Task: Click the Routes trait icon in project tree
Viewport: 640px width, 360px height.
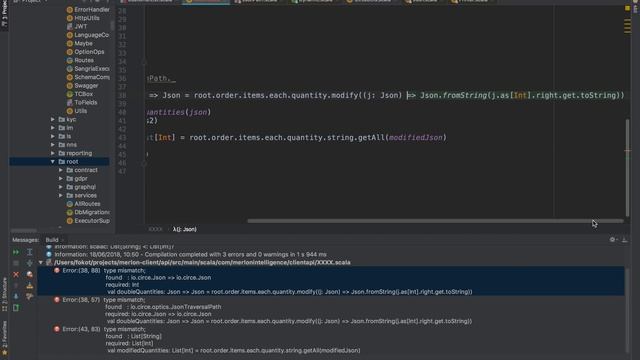Action: pos(70,60)
